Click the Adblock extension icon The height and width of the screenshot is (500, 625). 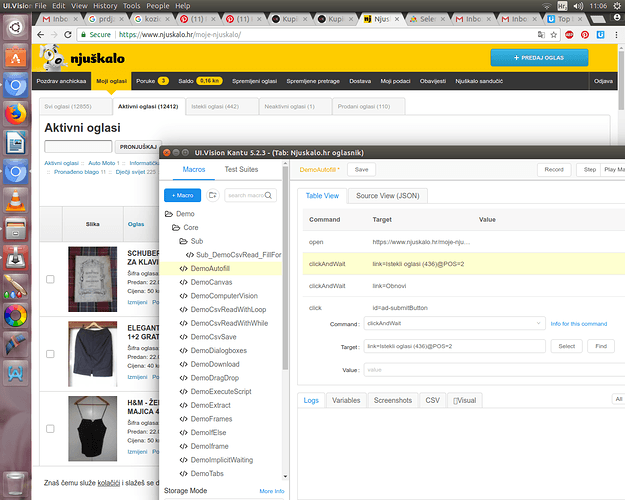pos(569,35)
